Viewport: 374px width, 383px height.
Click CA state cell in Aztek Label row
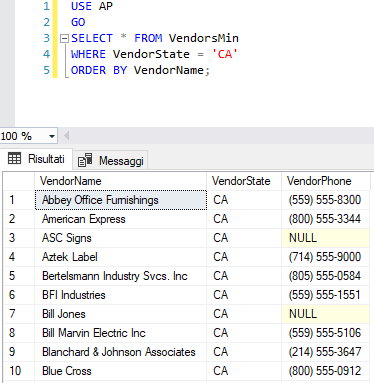click(x=244, y=257)
